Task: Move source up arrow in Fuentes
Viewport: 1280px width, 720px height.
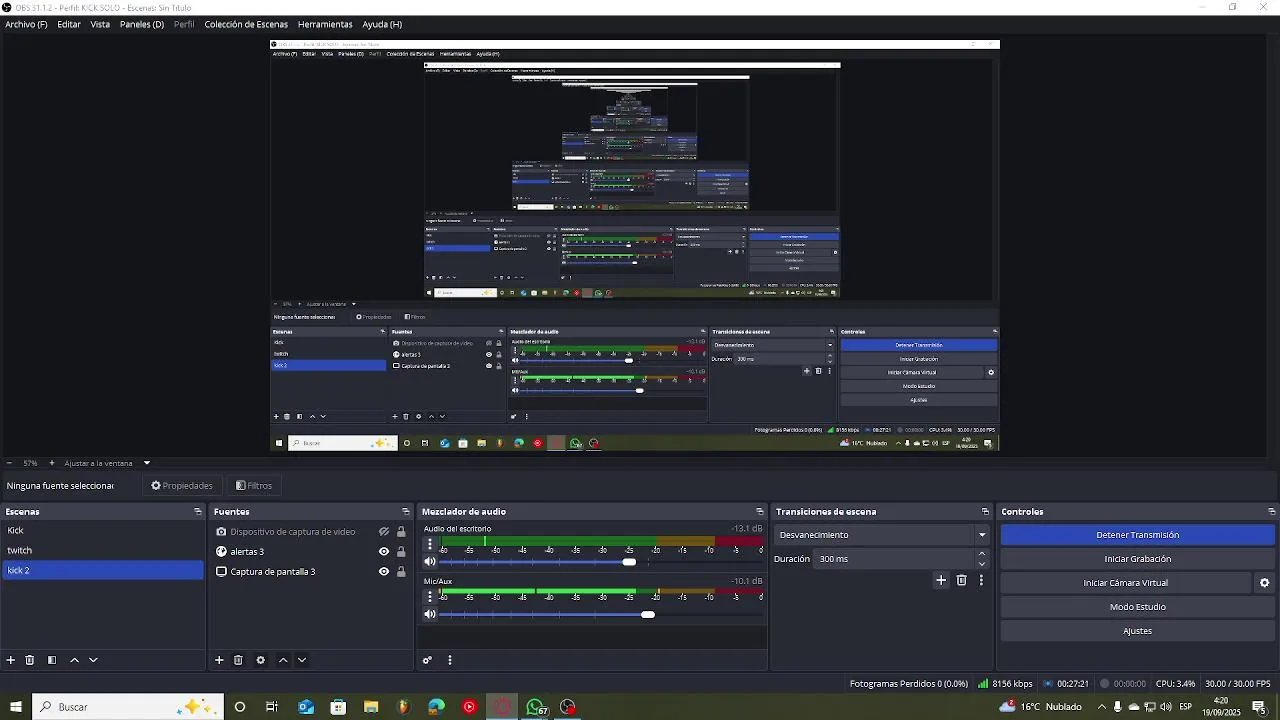Action: click(283, 660)
